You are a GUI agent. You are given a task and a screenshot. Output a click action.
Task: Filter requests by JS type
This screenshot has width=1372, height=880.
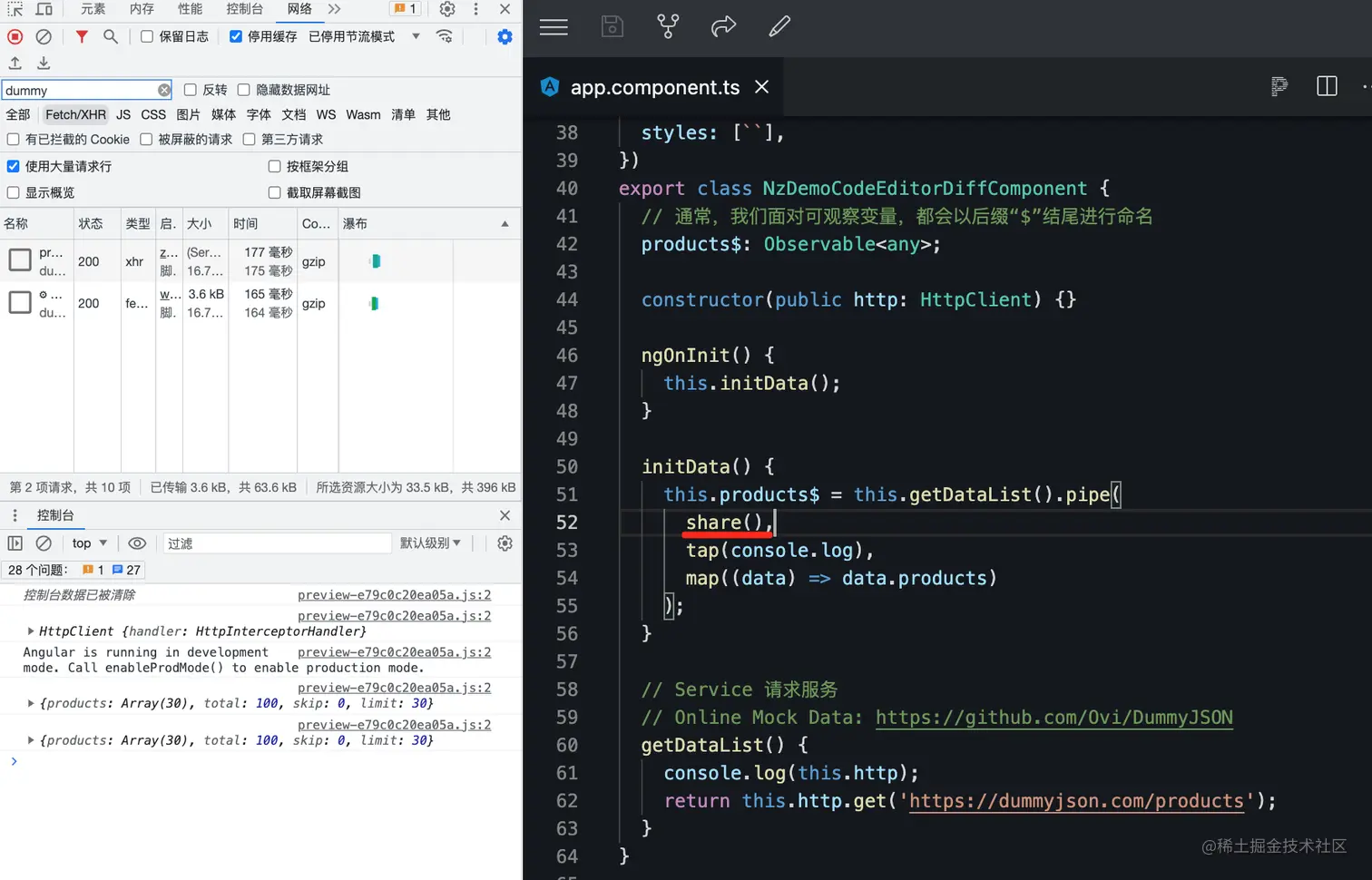click(123, 115)
